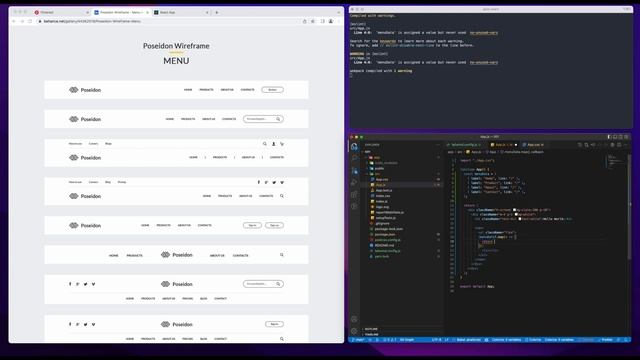Open index.js file in VS Code explorer
640x360 pixels.
point(382,201)
